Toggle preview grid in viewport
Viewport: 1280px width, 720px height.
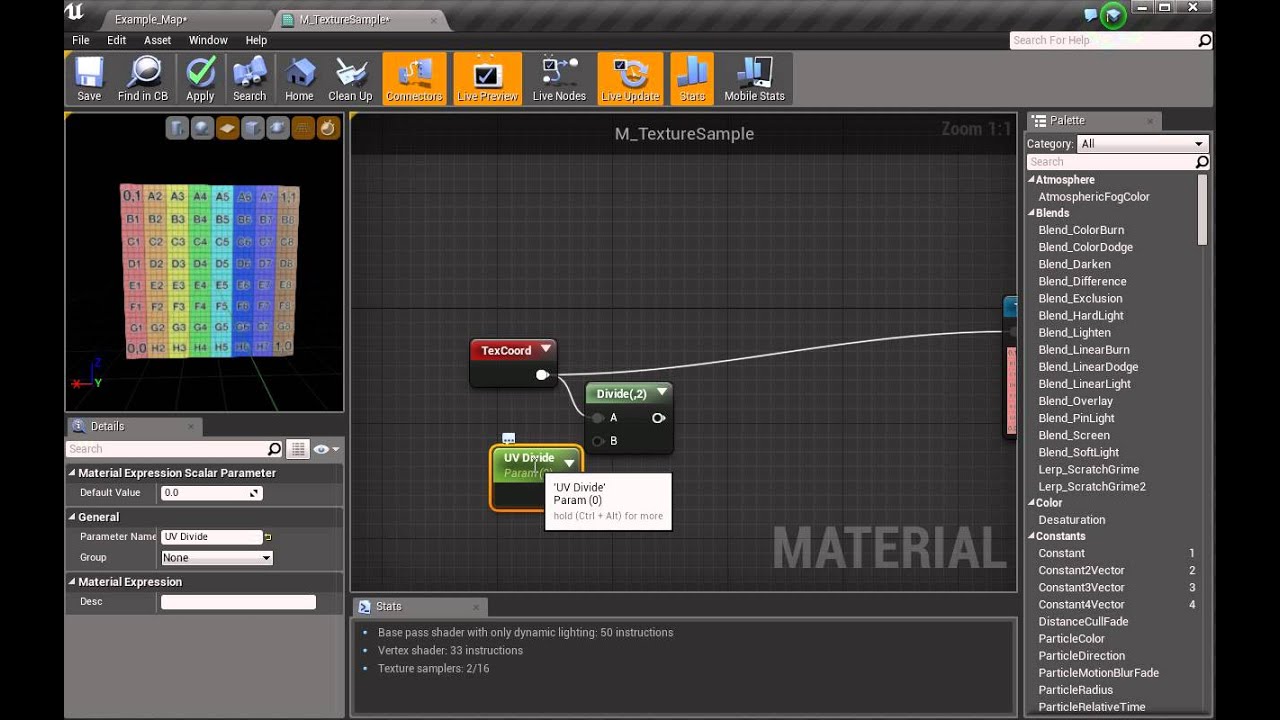pyautogui.click(x=302, y=128)
